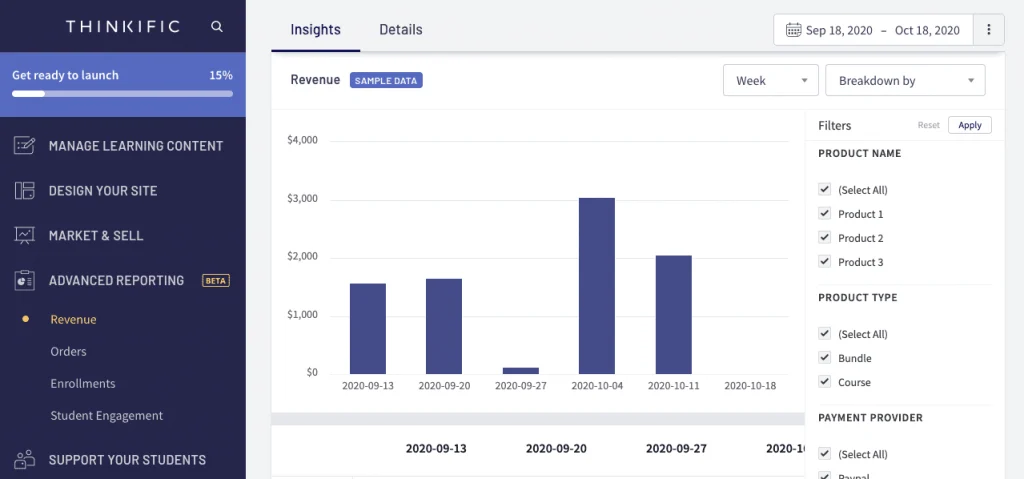The width and height of the screenshot is (1024, 479).
Task: Click the Design Your Site layout icon
Action: (x=25, y=191)
